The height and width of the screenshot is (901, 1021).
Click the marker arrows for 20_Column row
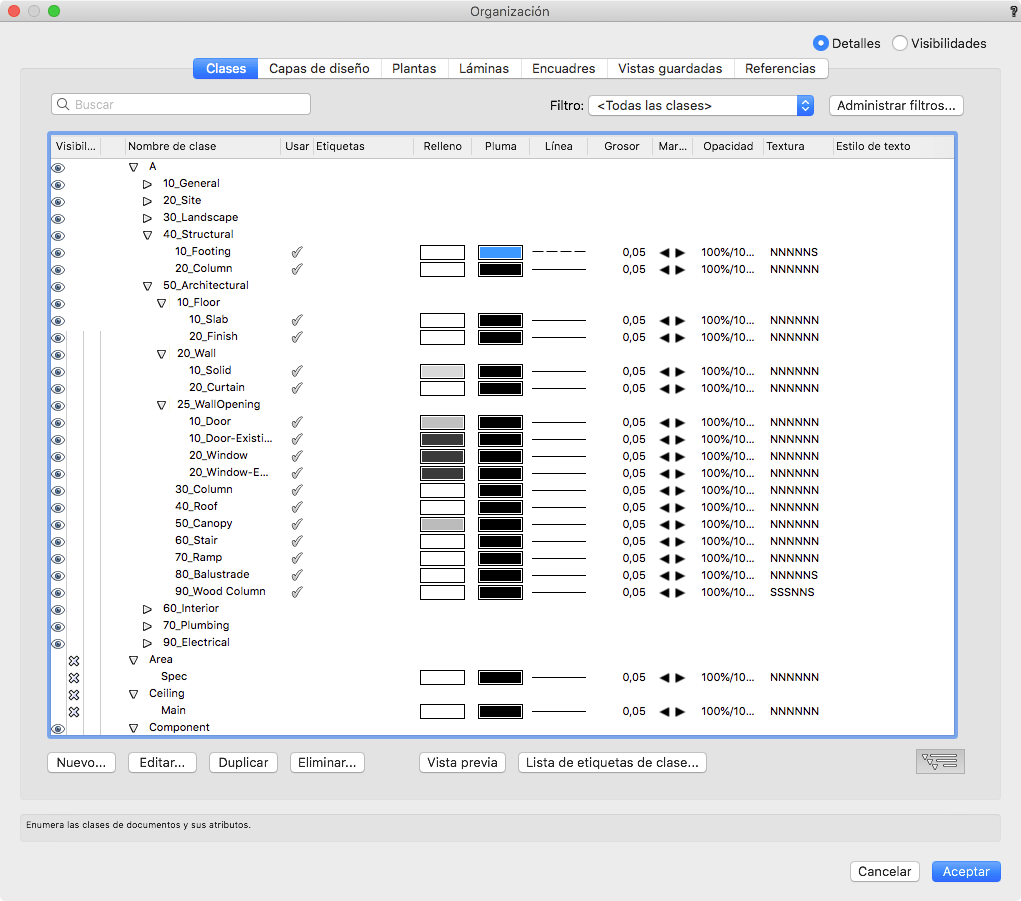[x=672, y=269]
